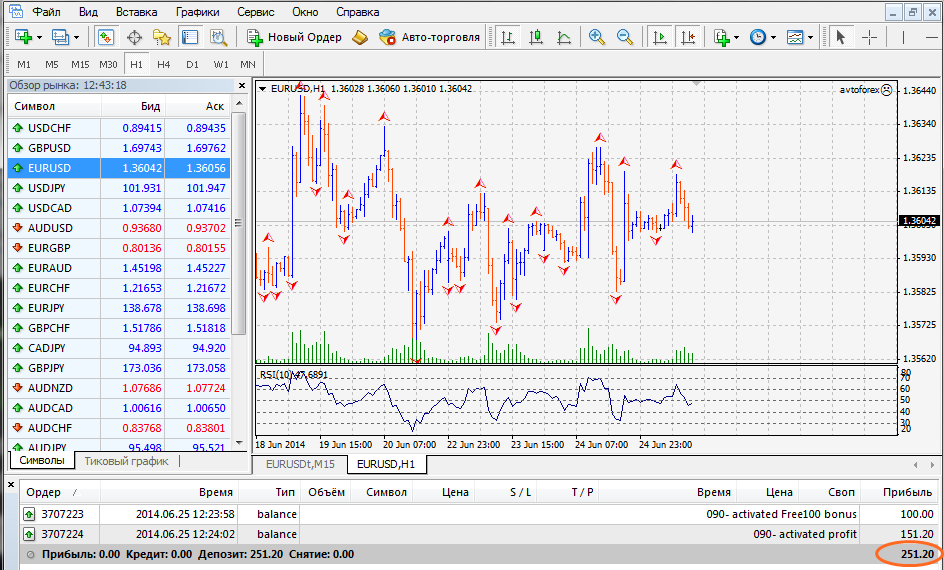
Task: Toggle the Terminal panel icon
Action: click(x=190, y=37)
